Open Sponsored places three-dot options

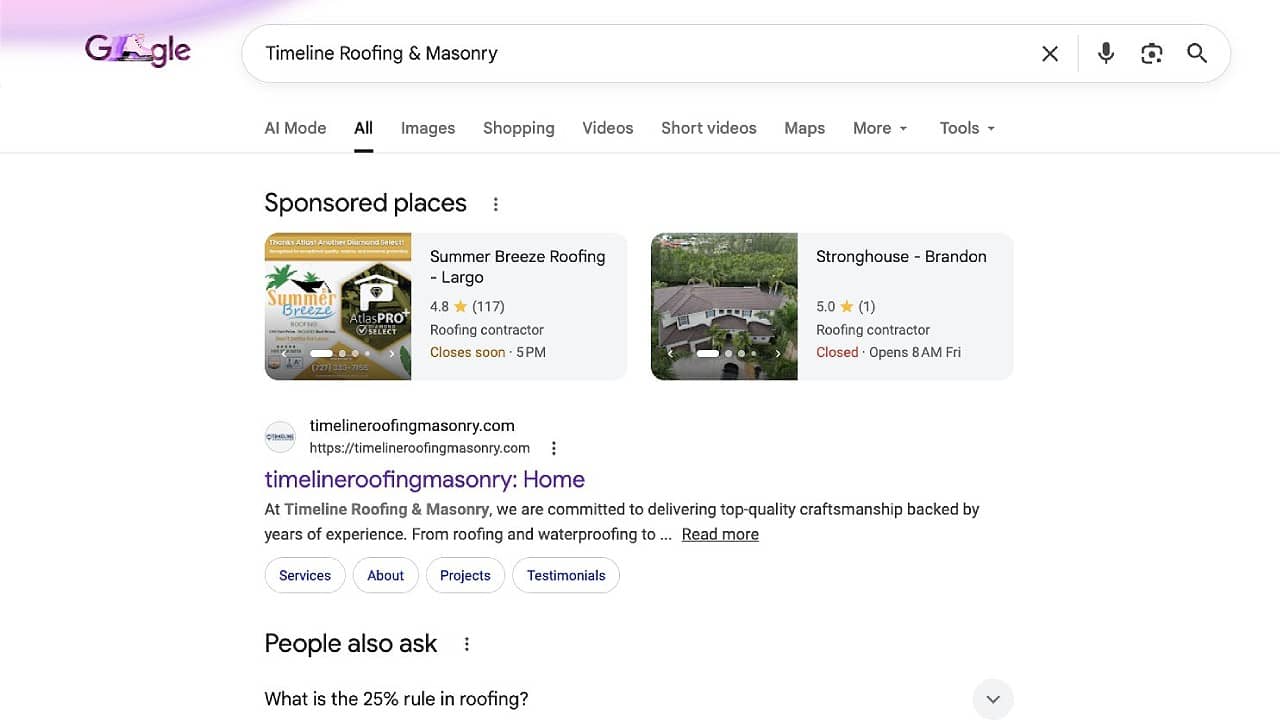[495, 204]
